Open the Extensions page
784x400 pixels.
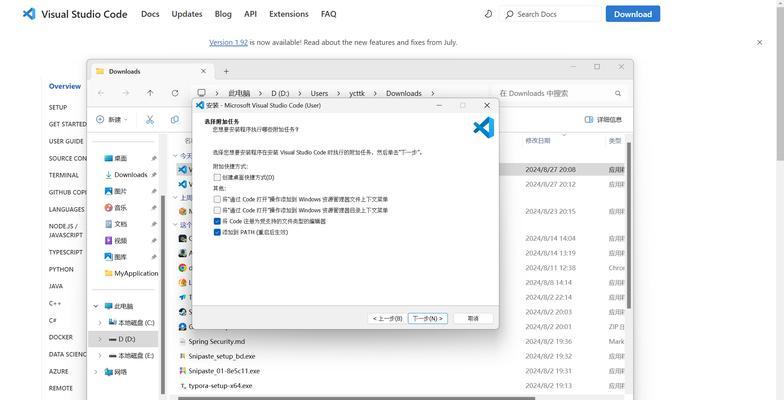coord(289,14)
